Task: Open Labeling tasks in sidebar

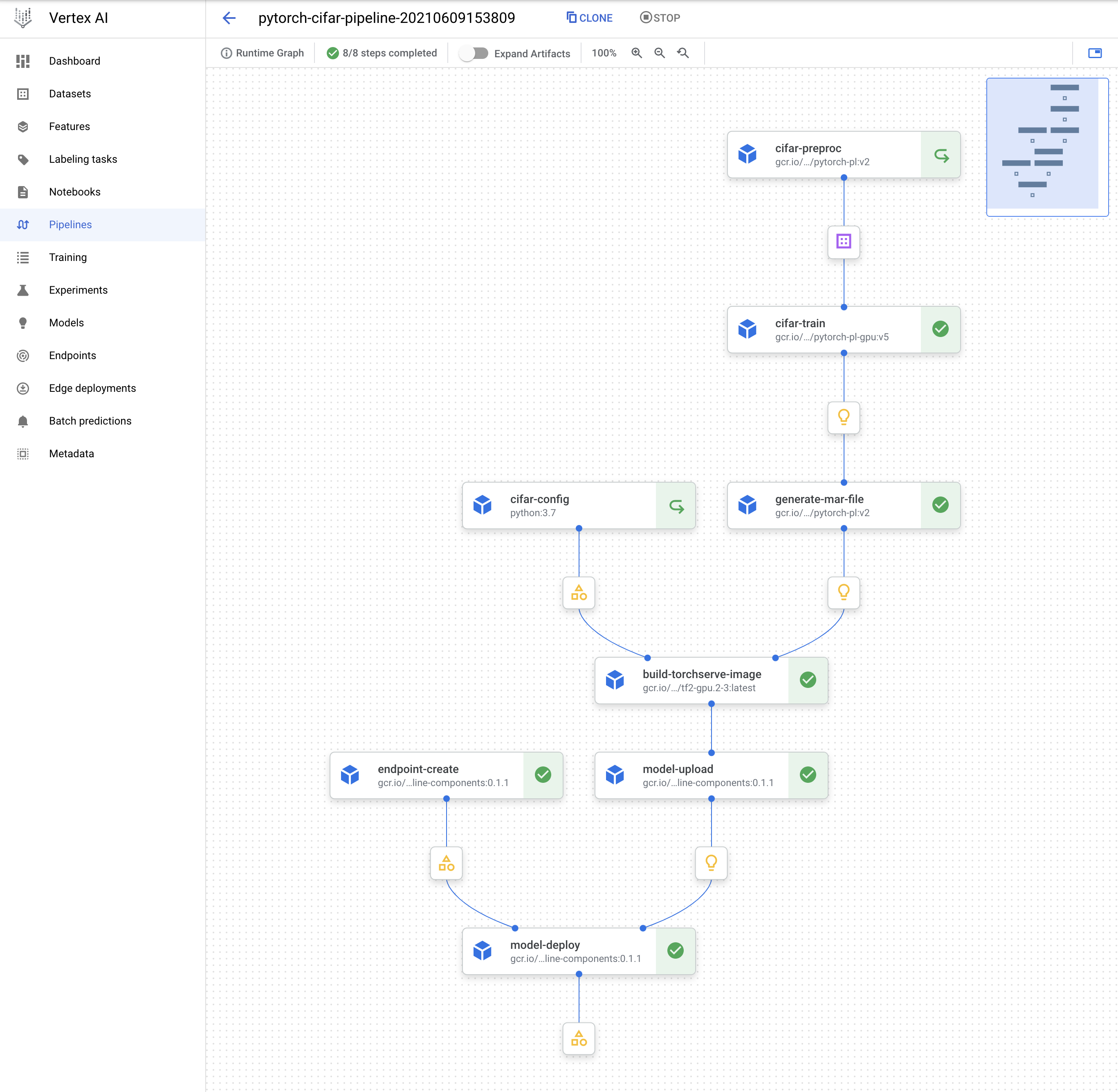Action: click(x=103, y=159)
